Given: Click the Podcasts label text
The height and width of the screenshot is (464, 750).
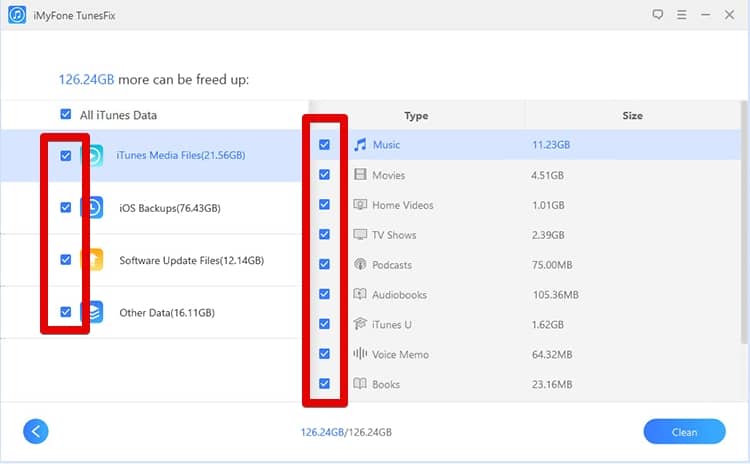Looking at the screenshot, I should point(392,265).
